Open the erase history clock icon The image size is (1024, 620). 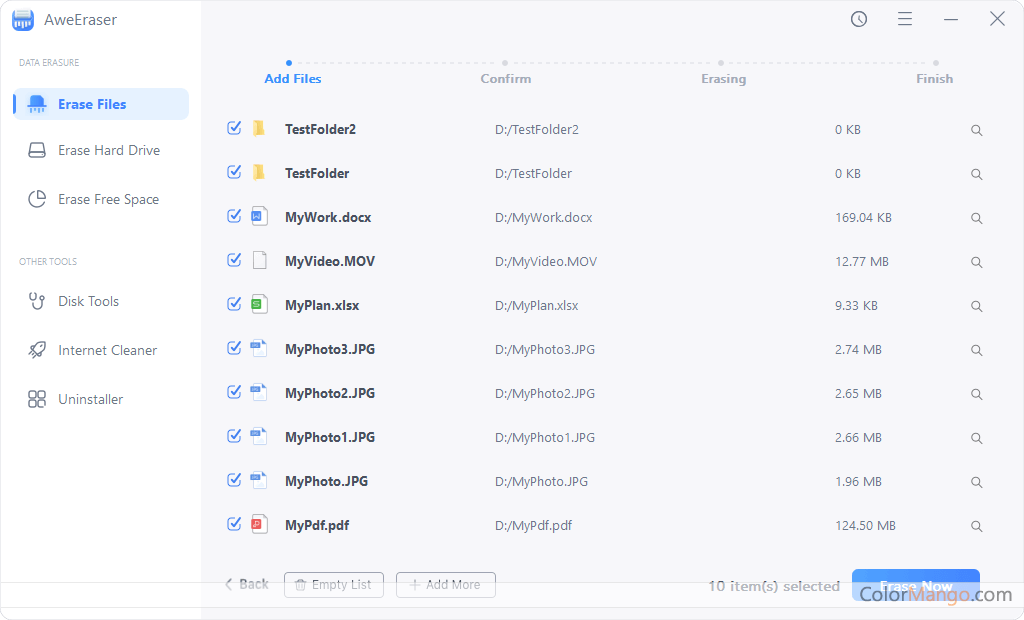[x=859, y=19]
